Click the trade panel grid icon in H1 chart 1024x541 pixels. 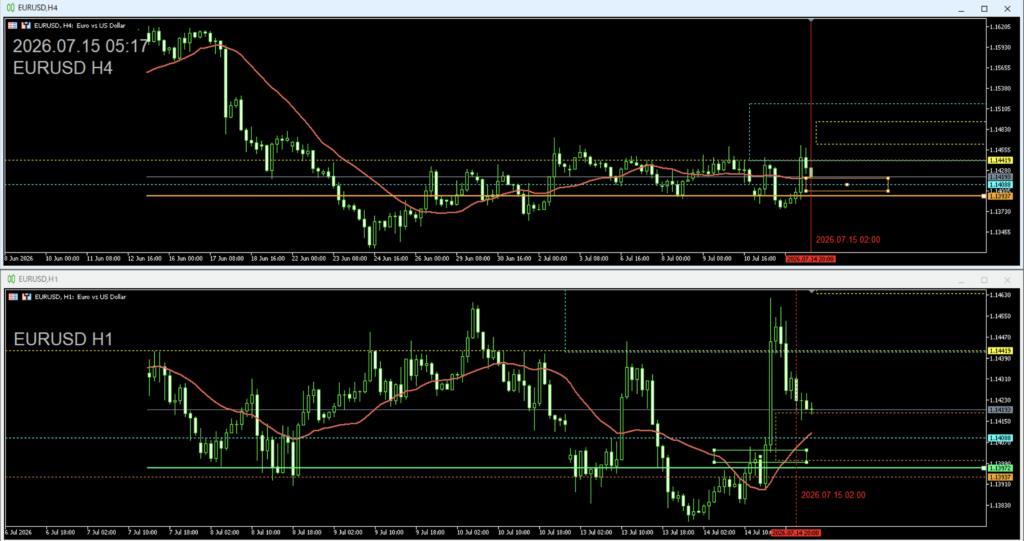(x=13, y=297)
